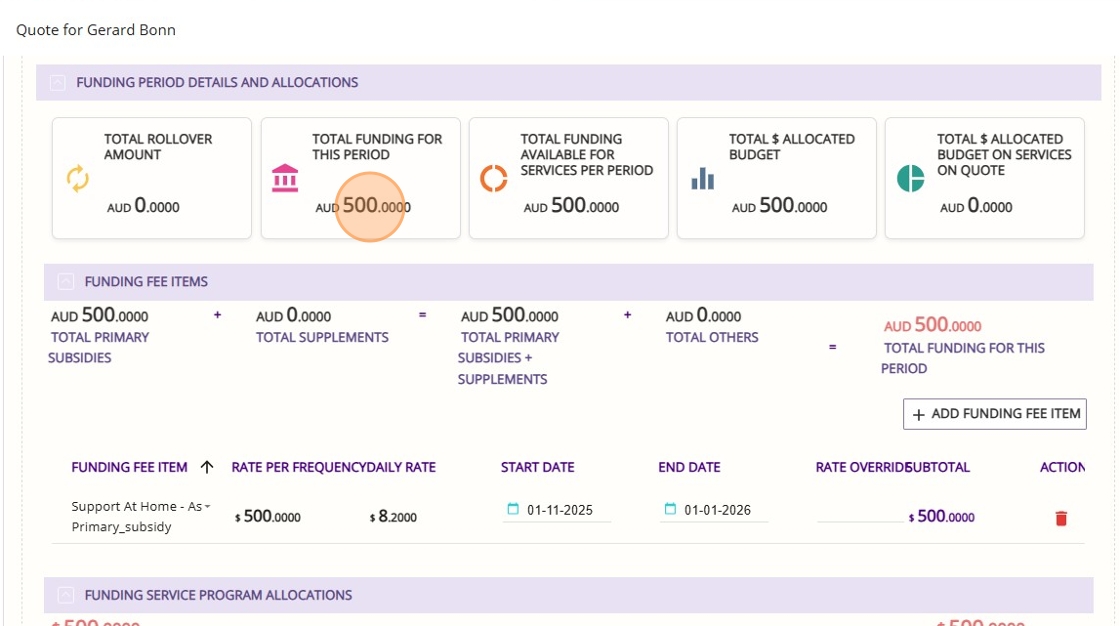This screenshot has width=1120, height=626.
Task: Click the Add Funding Fee Item button
Action: click(995, 413)
